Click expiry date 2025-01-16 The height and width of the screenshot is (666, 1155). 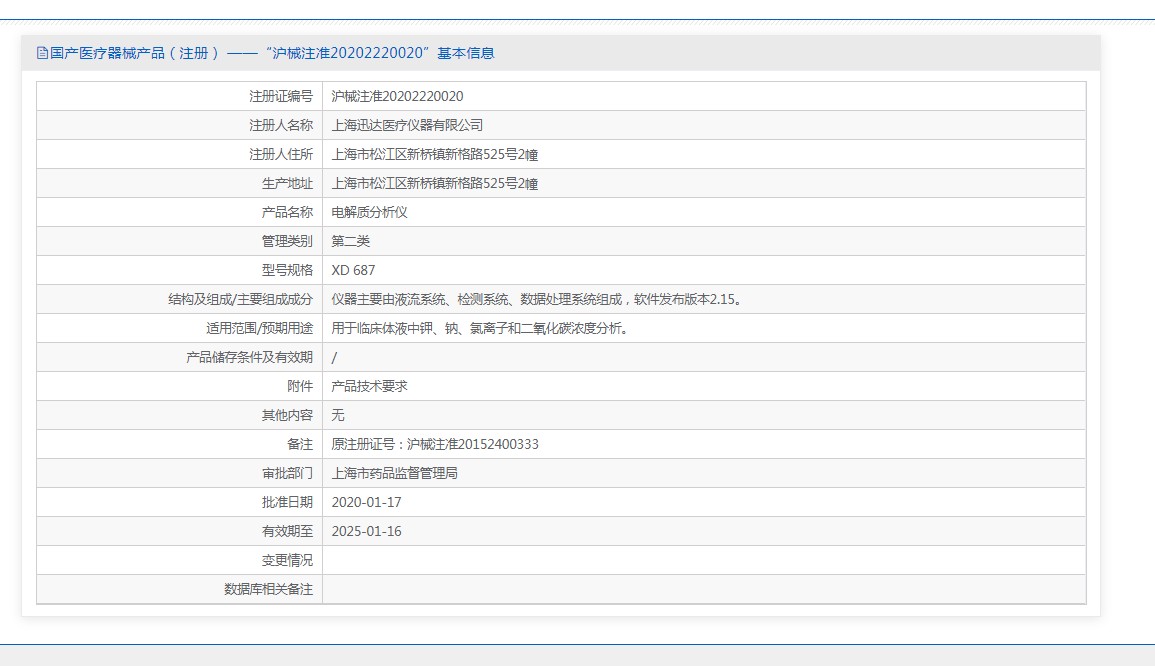(x=366, y=531)
